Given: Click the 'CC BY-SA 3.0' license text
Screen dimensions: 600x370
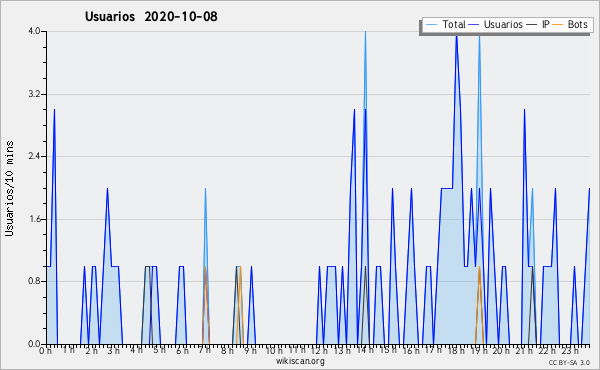Looking at the screenshot, I should pyautogui.click(x=569, y=363).
